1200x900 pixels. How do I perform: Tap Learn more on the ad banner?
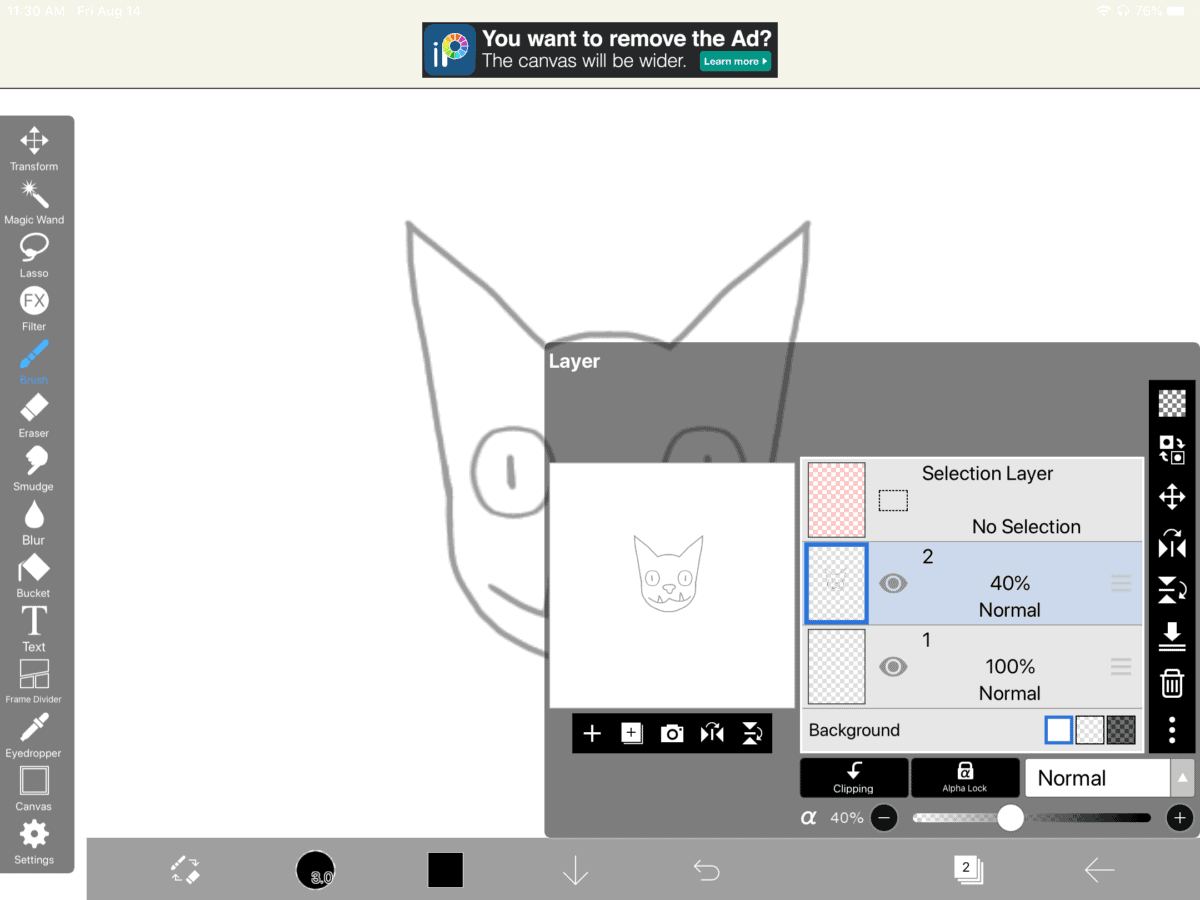tap(735, 61)
